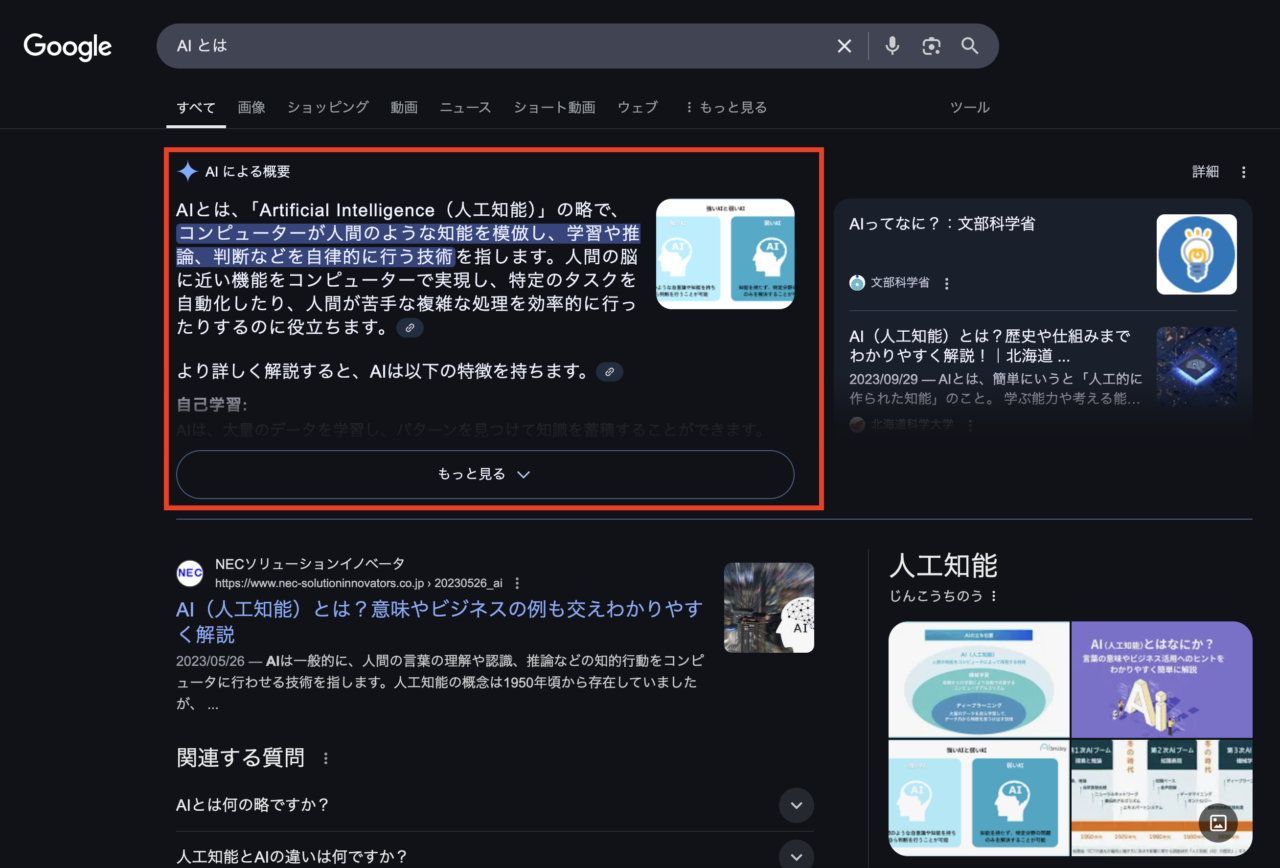The height and width of the screenshot is (868, 1280).
Task: Open three-dot menu next to 文部科学省 source
Action: click(946, 283)
